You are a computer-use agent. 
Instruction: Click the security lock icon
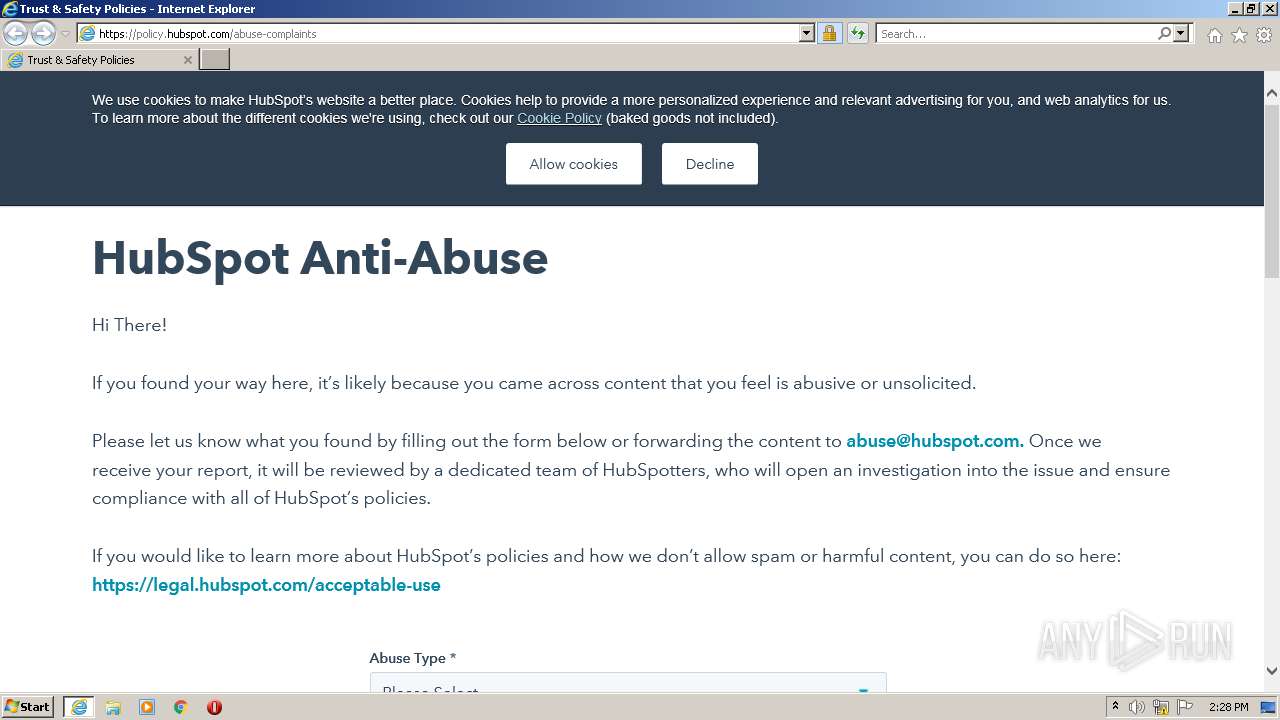point(829,34)
